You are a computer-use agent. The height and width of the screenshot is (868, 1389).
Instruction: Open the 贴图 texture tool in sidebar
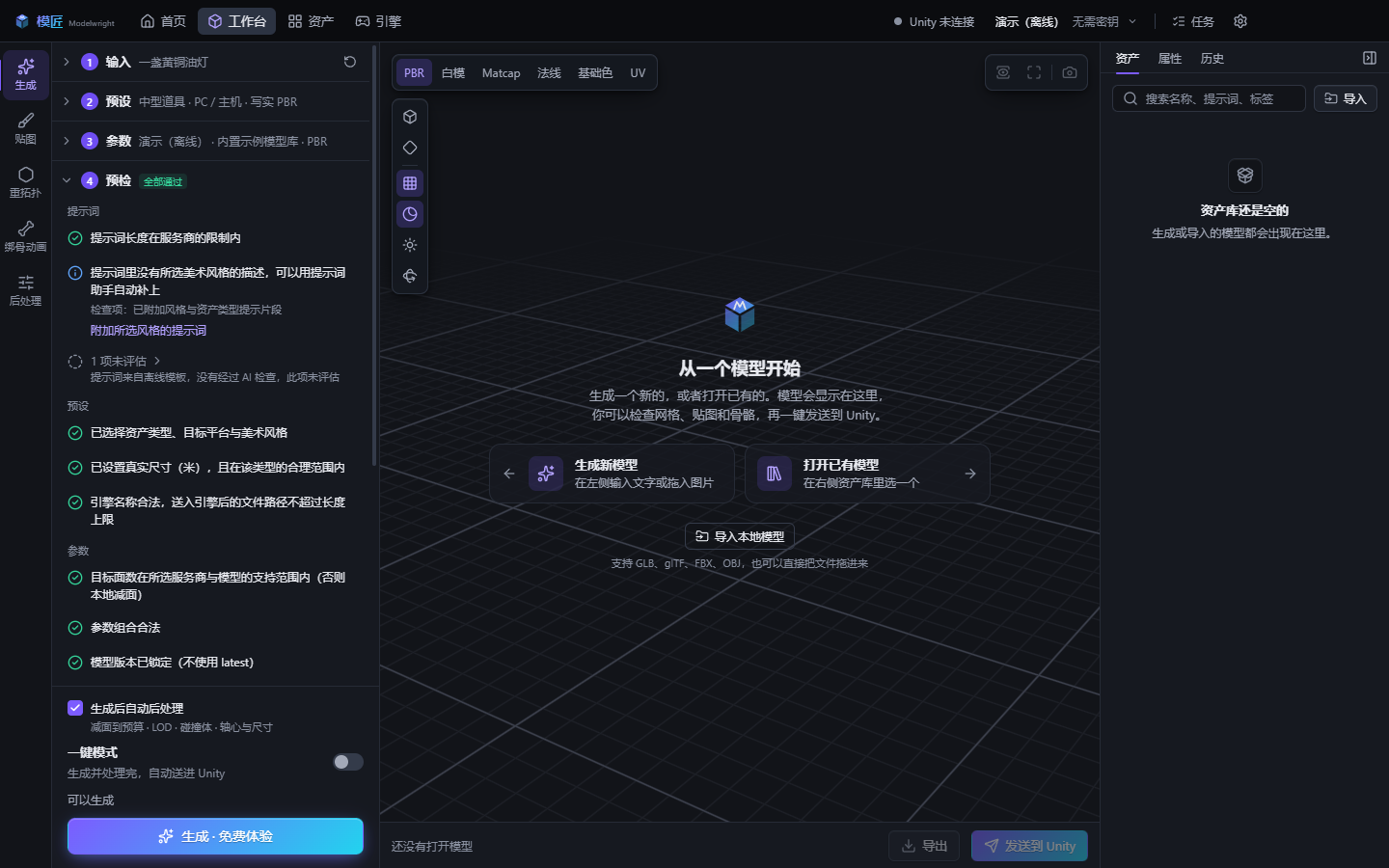26,128
